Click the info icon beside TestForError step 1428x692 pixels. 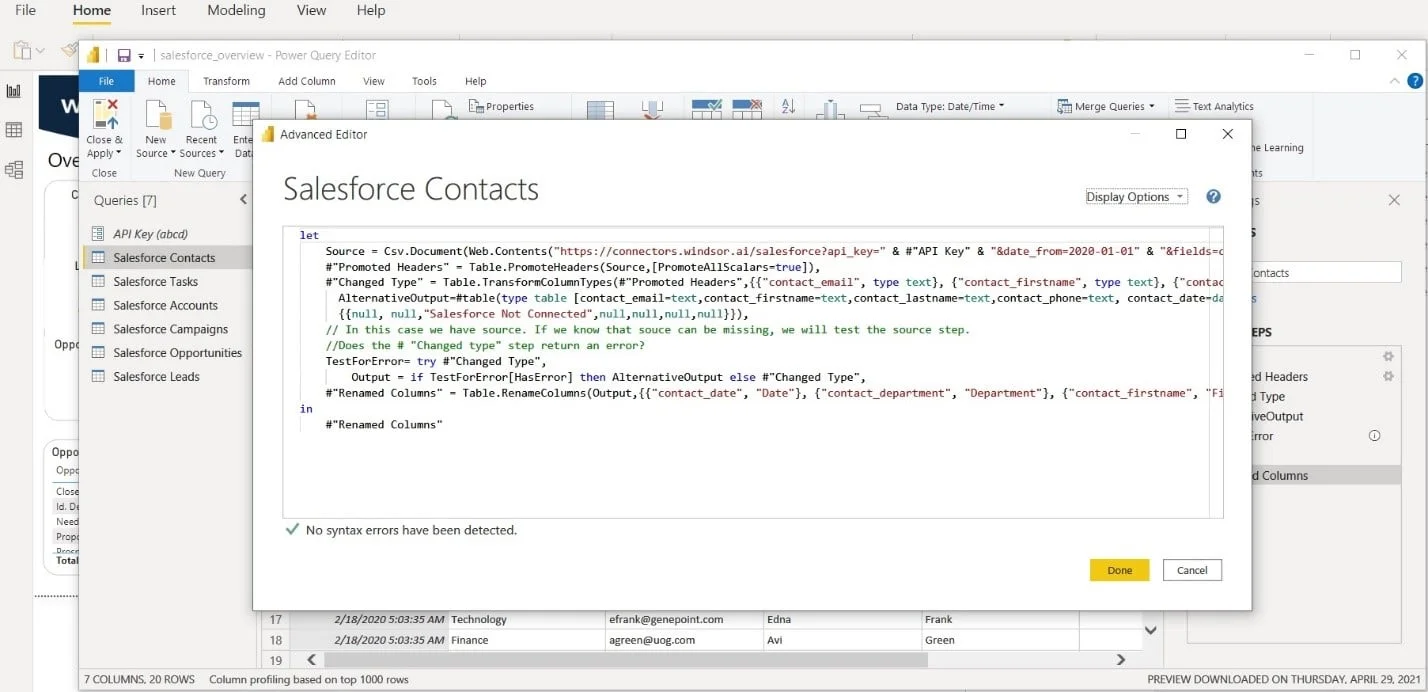1374,436
